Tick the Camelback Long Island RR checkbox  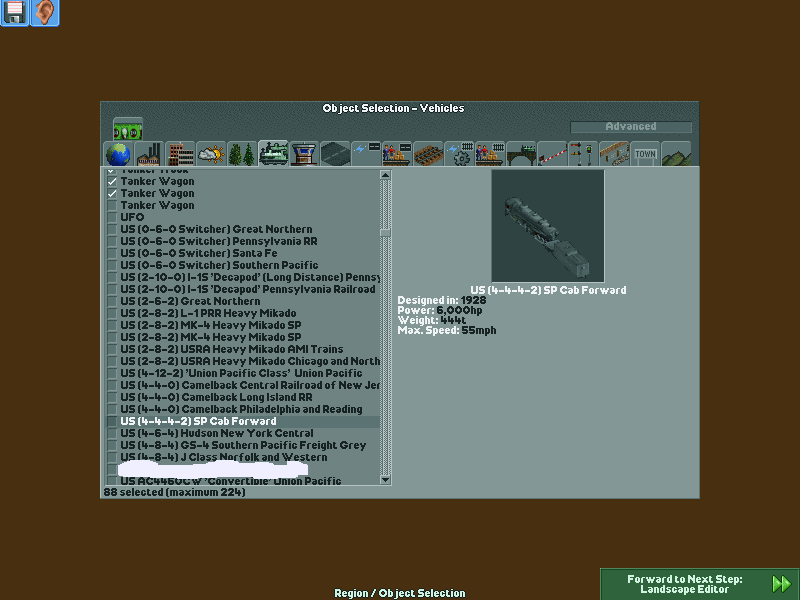112,397
